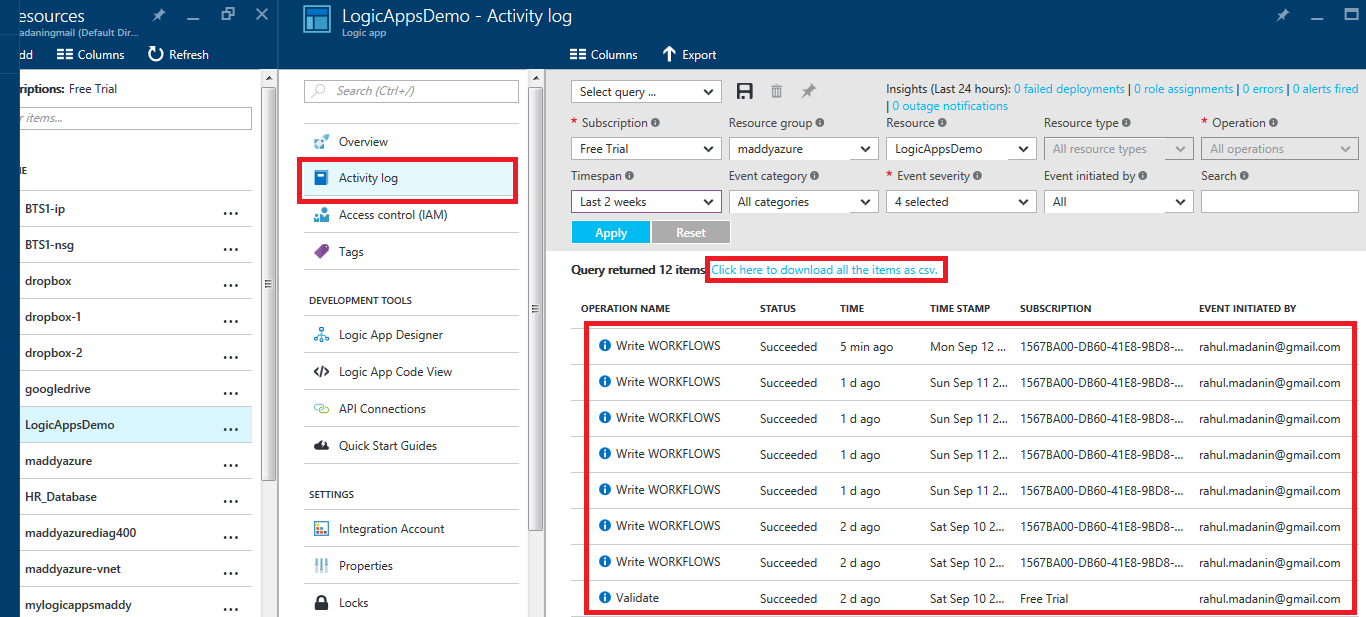The height and width of the screenshot is (617, 1366).
Task: Open the Subscription dropdown showing Free Trial
Action: pyautogui.click(x=646, y=149)
